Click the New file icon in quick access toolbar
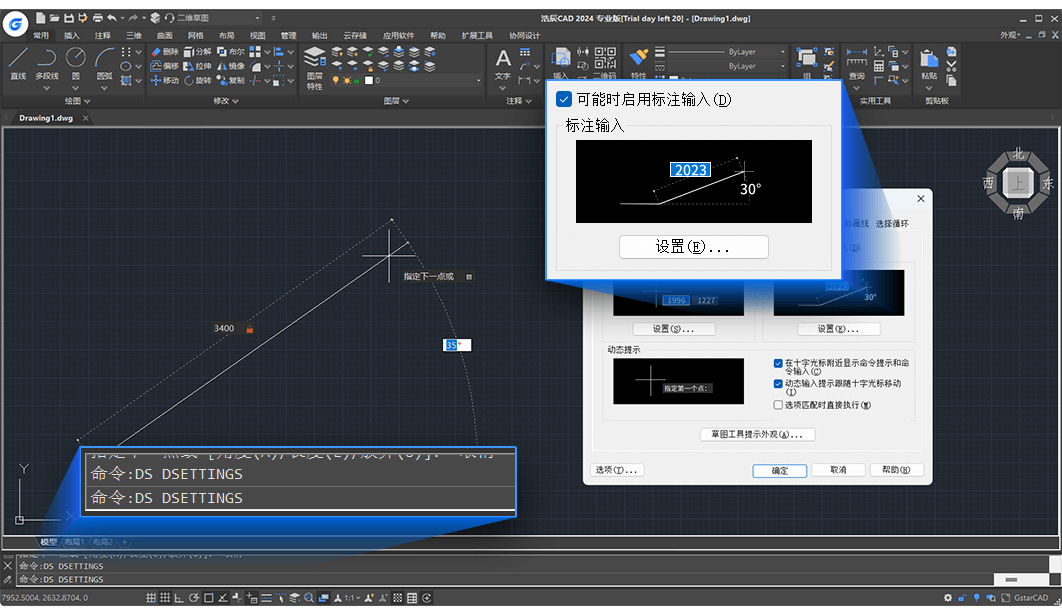Screen dimensions: 1062x615 pos(41,18)
